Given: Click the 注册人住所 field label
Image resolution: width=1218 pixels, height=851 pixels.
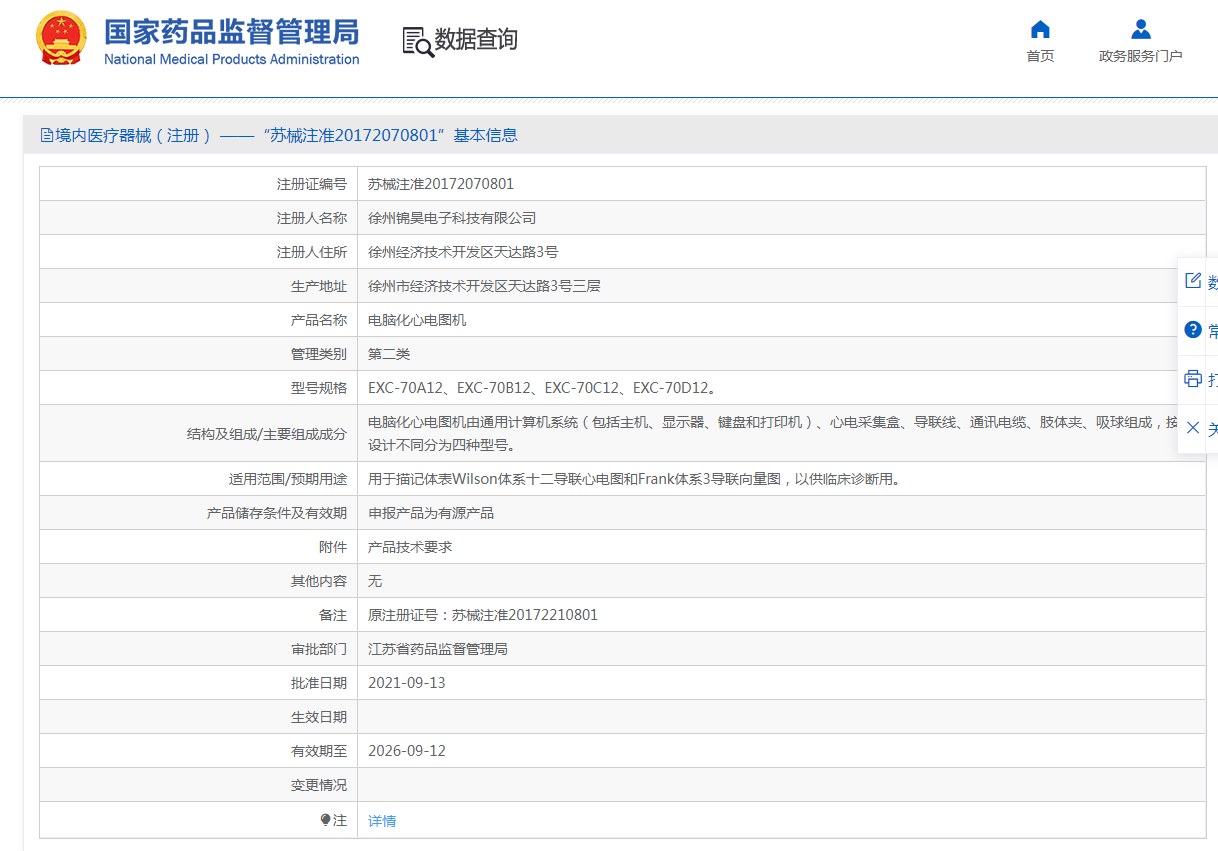Looking at the screenshot, I should (312, 252).
